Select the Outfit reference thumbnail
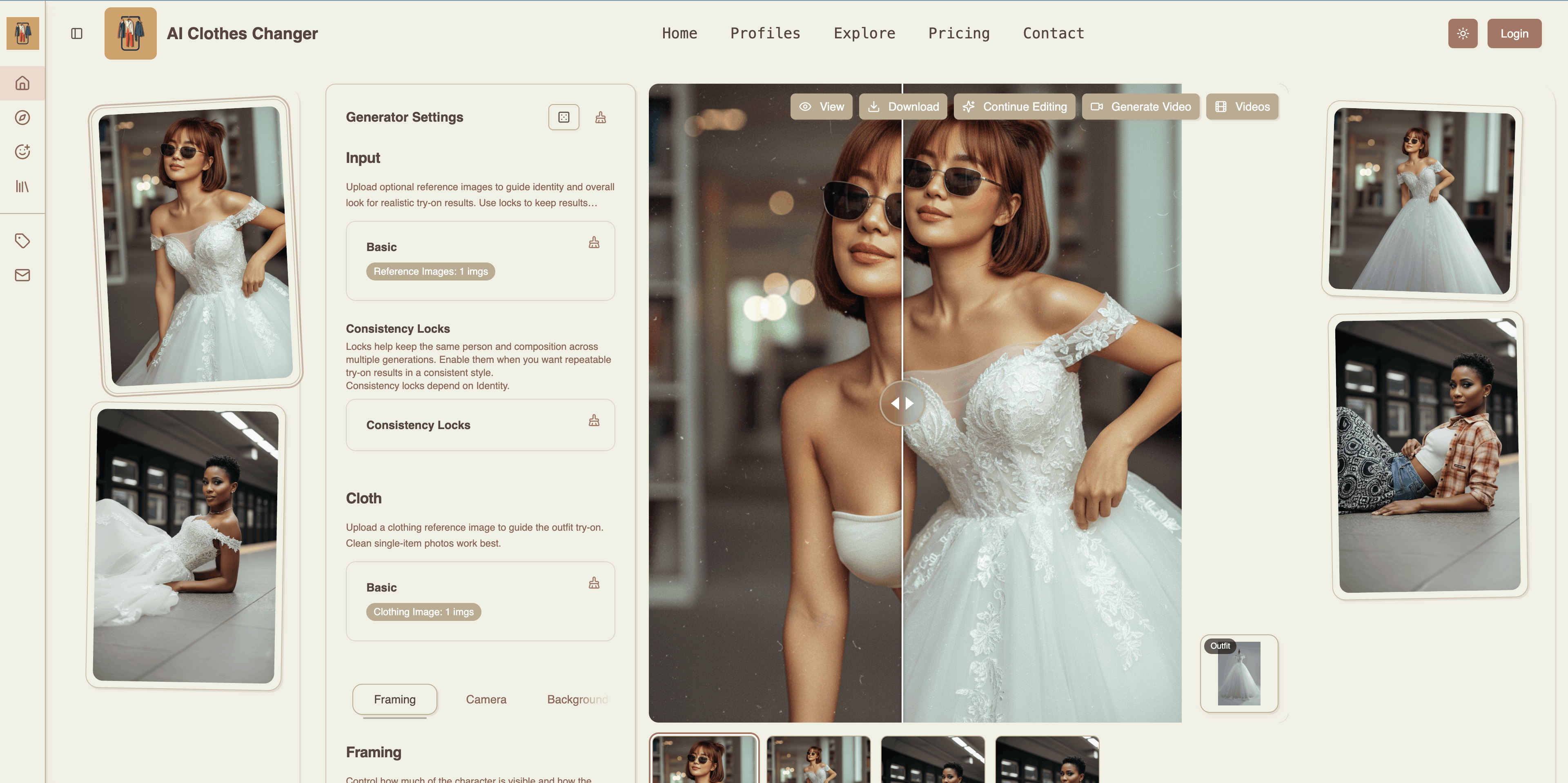1568x783 pixels. pos(1239,674)
